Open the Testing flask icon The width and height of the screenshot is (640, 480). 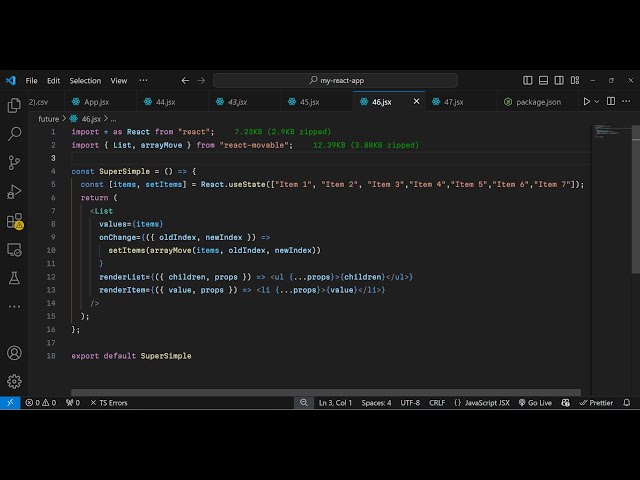[14, 278]
